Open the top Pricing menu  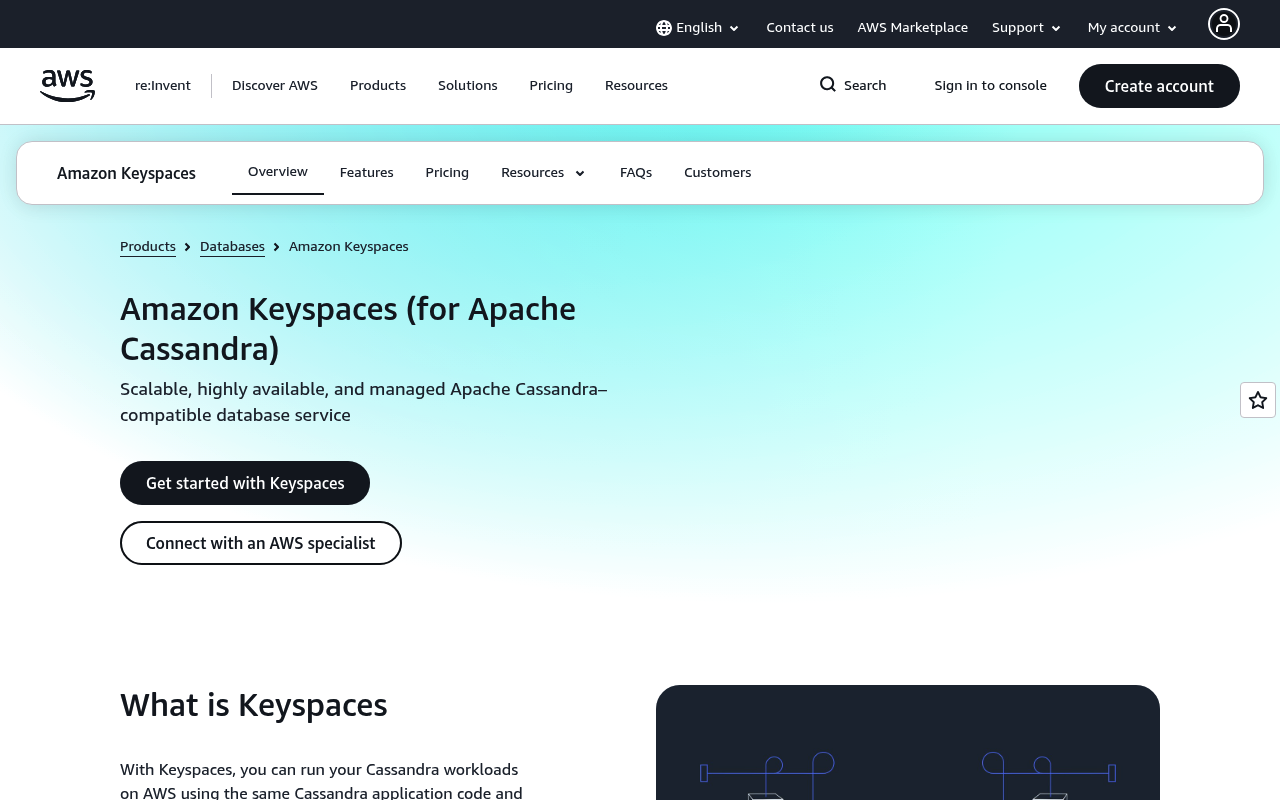point(551,86)
